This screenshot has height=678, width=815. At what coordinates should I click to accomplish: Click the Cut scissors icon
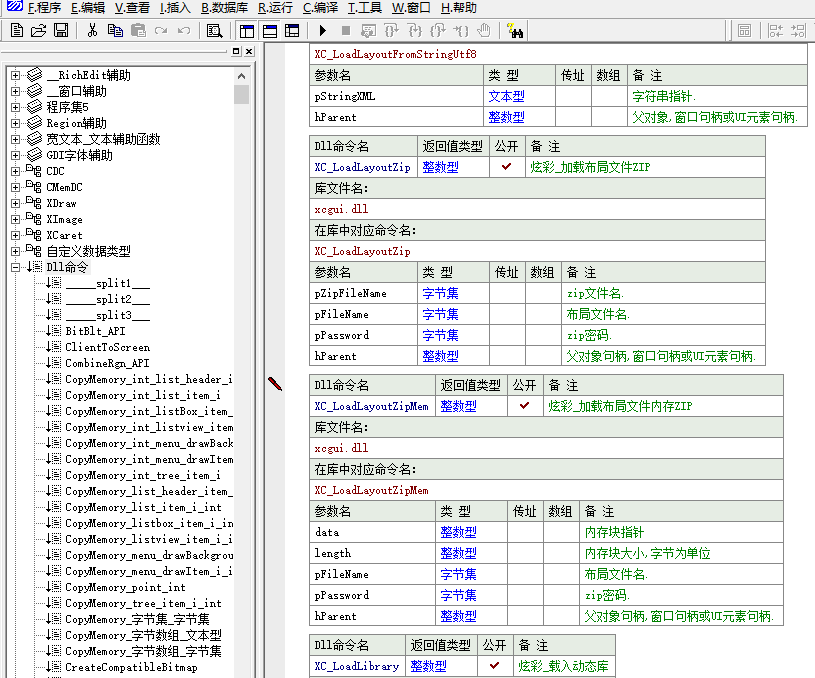pos(93,31)
